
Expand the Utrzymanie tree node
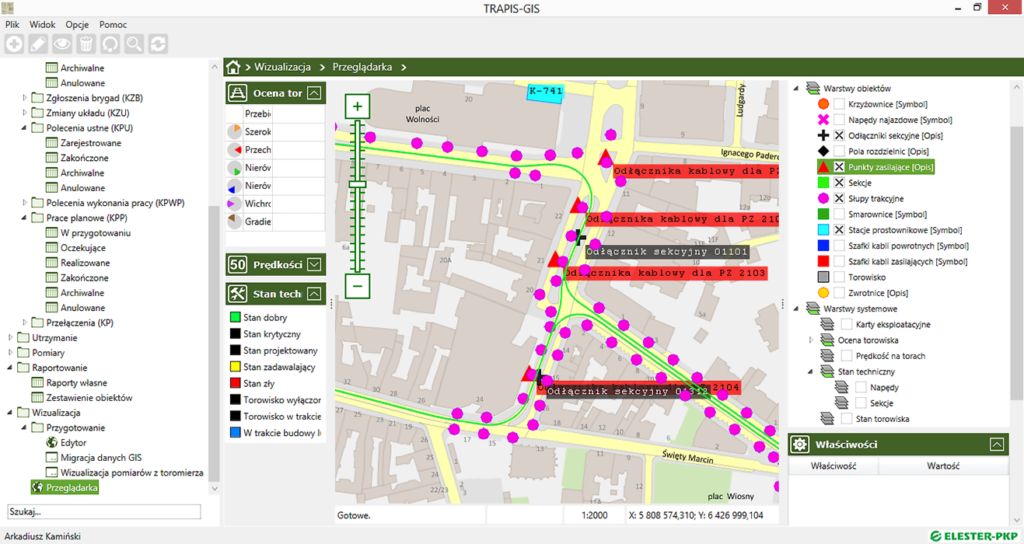coord(11,338)
